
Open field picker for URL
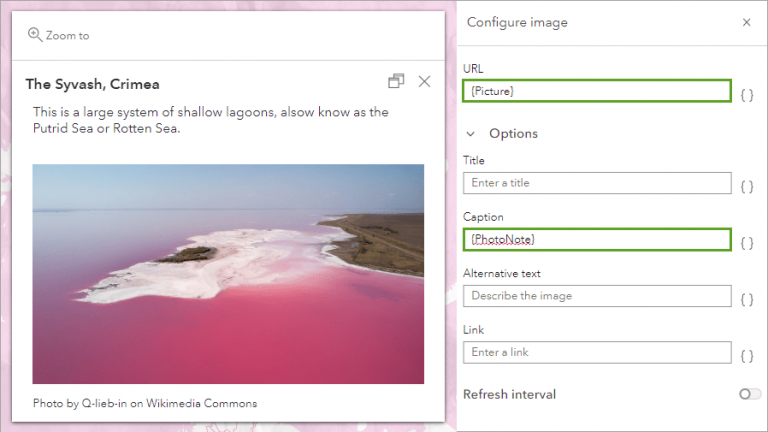point(747,95)
